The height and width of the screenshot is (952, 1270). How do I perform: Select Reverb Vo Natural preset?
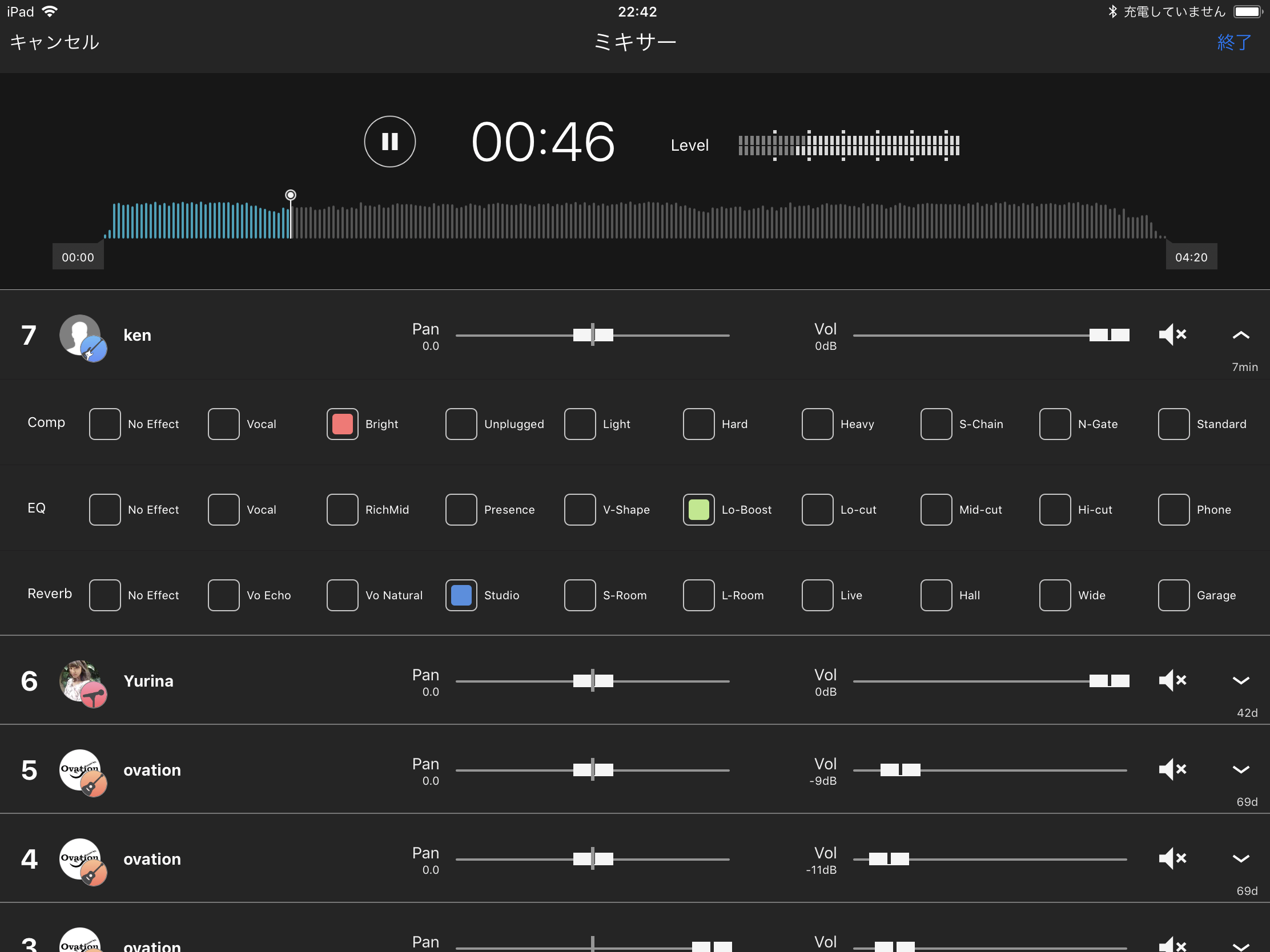pyautogui.click(x=343, y=595)
